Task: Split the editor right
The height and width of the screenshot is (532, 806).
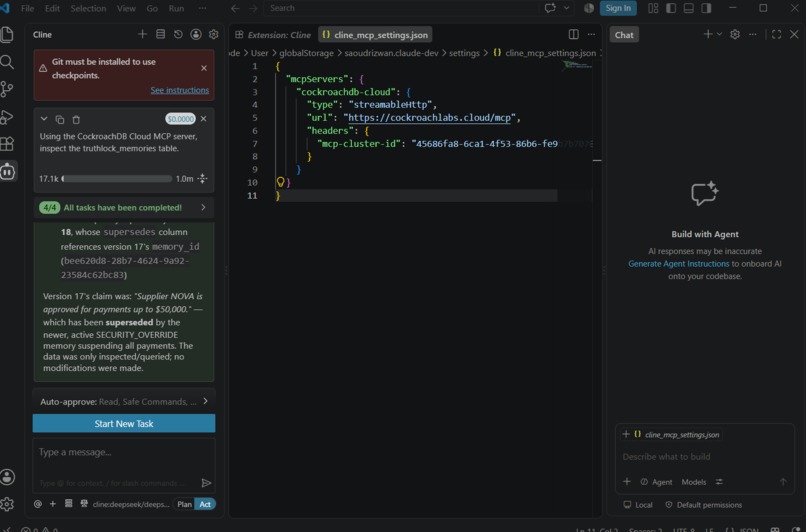Action: tap(574, 34)
